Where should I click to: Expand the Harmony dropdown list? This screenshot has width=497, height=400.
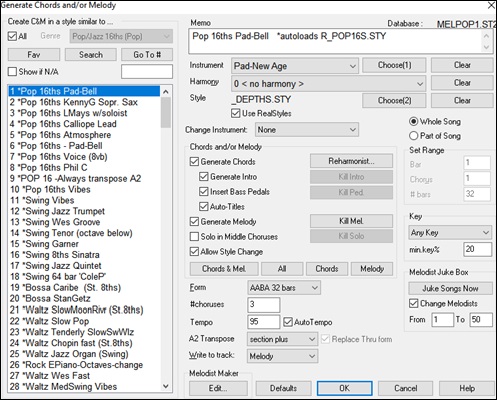tap(328, 83)
